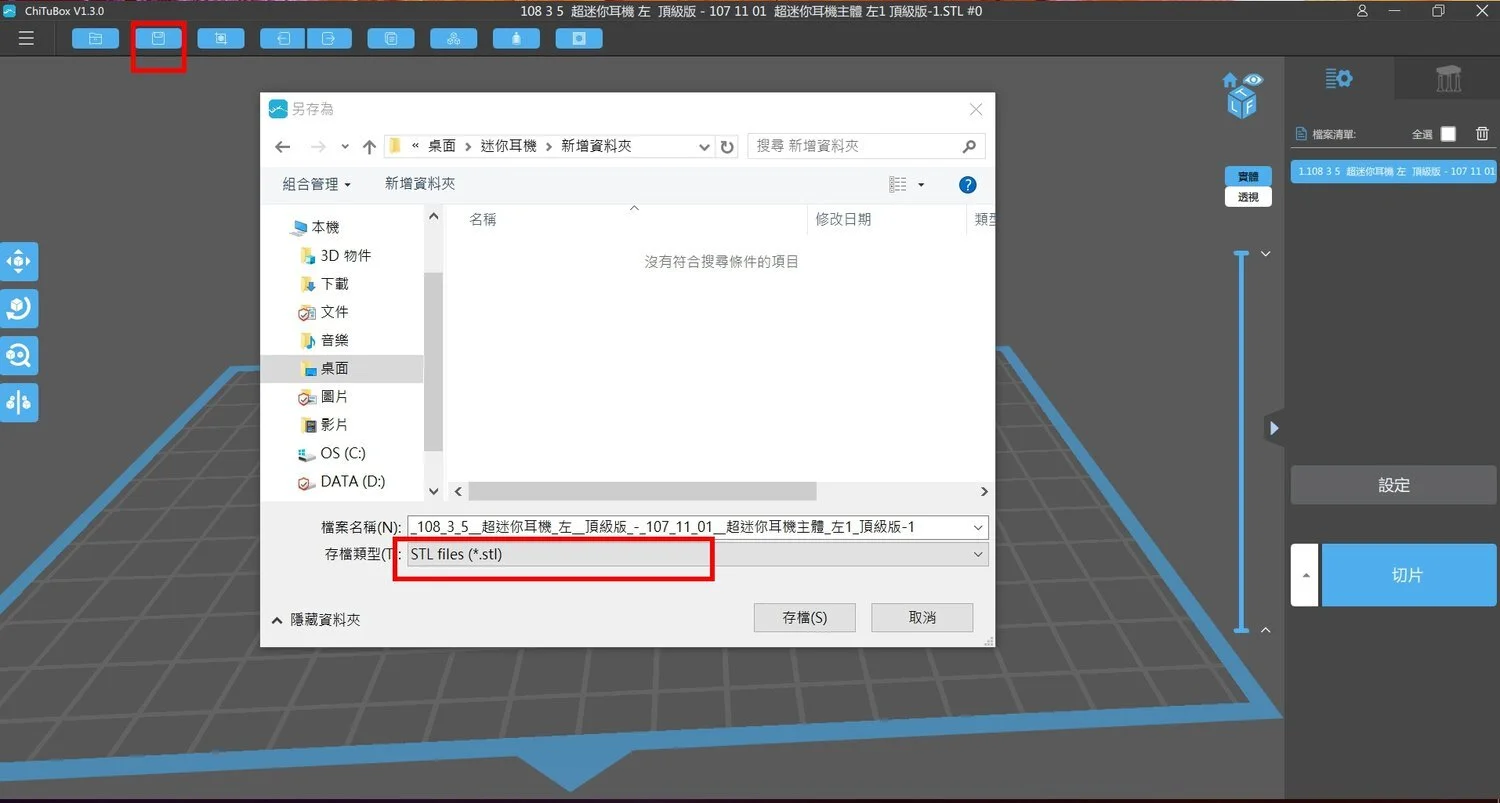
Task: Click the redo toolbar arrow
Action: point(329,38)
